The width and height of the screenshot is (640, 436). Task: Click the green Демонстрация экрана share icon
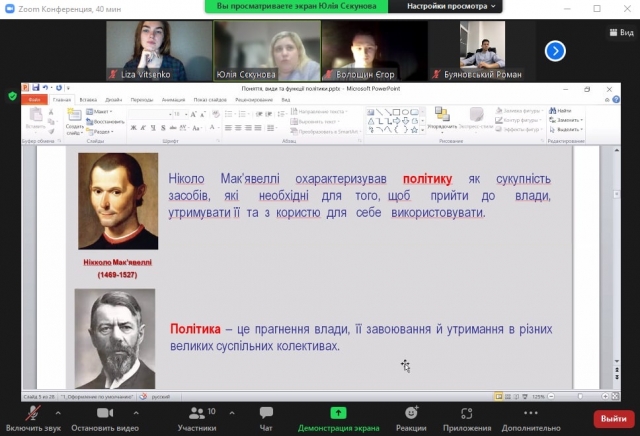click(x=338, y=413)
